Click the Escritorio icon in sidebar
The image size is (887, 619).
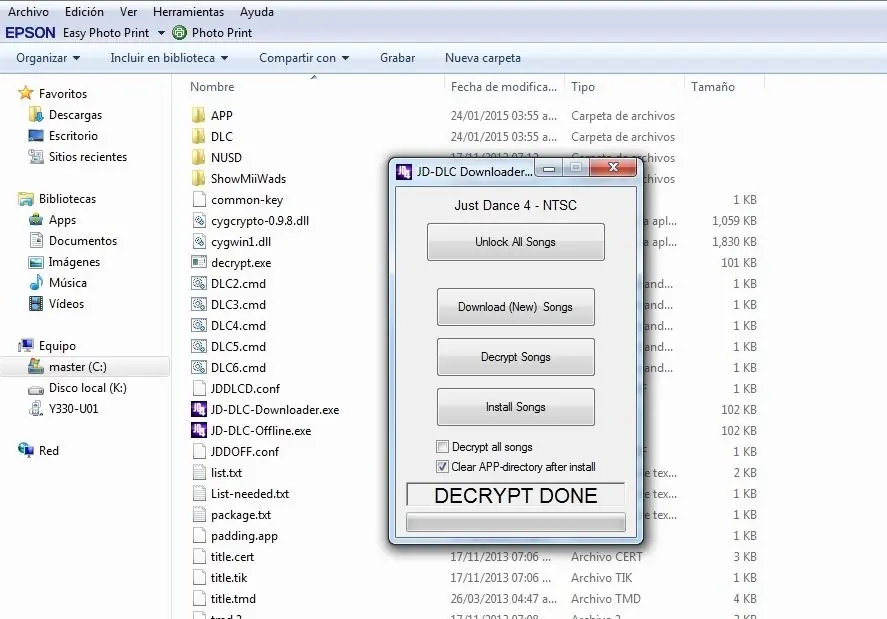[36, 136]
